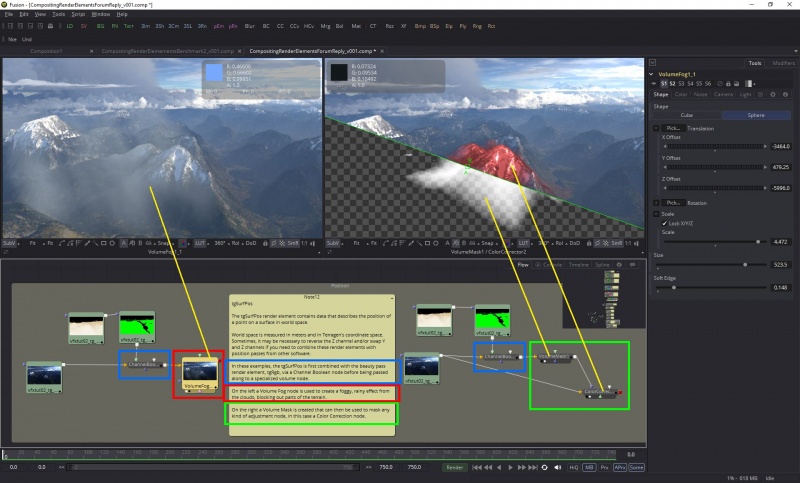Open the chat bubble icon in Flow panel header
Viewport: 800px width, 483px height.
(633, 265)
